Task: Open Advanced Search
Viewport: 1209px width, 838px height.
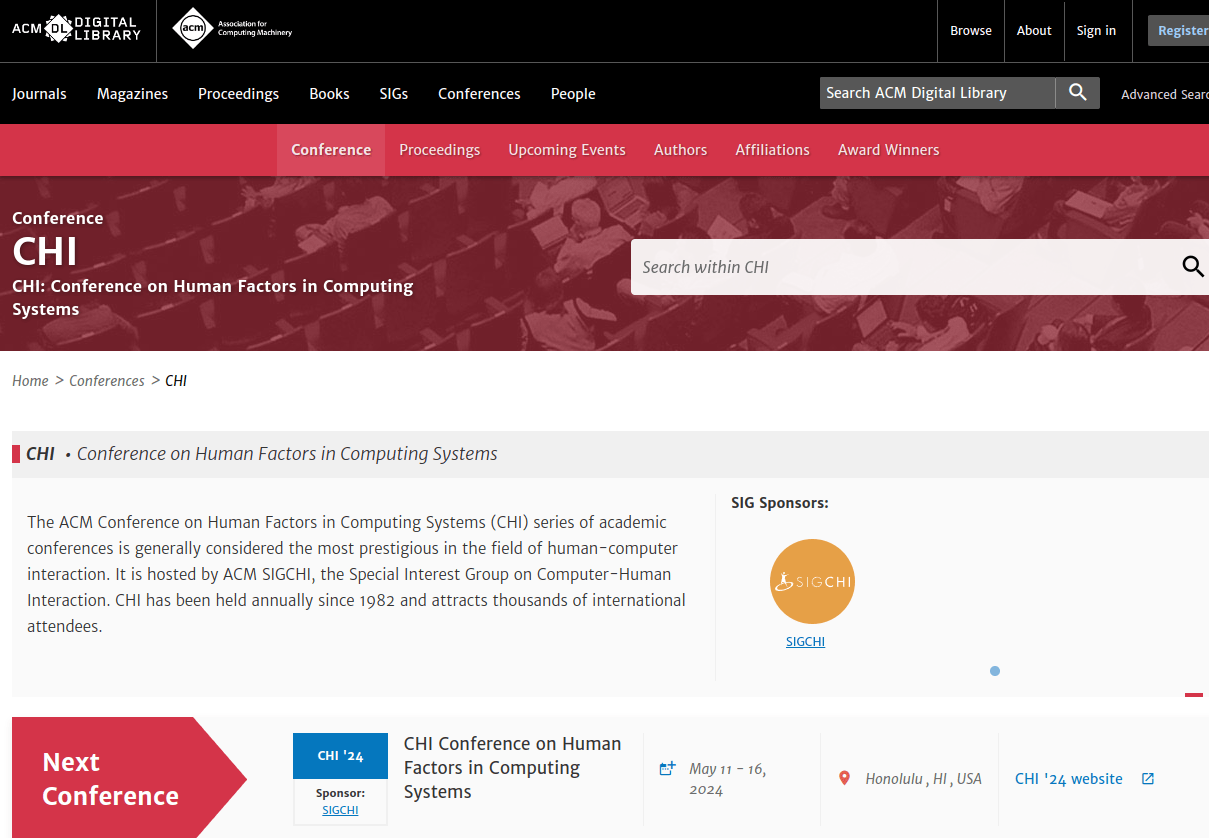Action: pyautogui.click(x=1165, y=94)
